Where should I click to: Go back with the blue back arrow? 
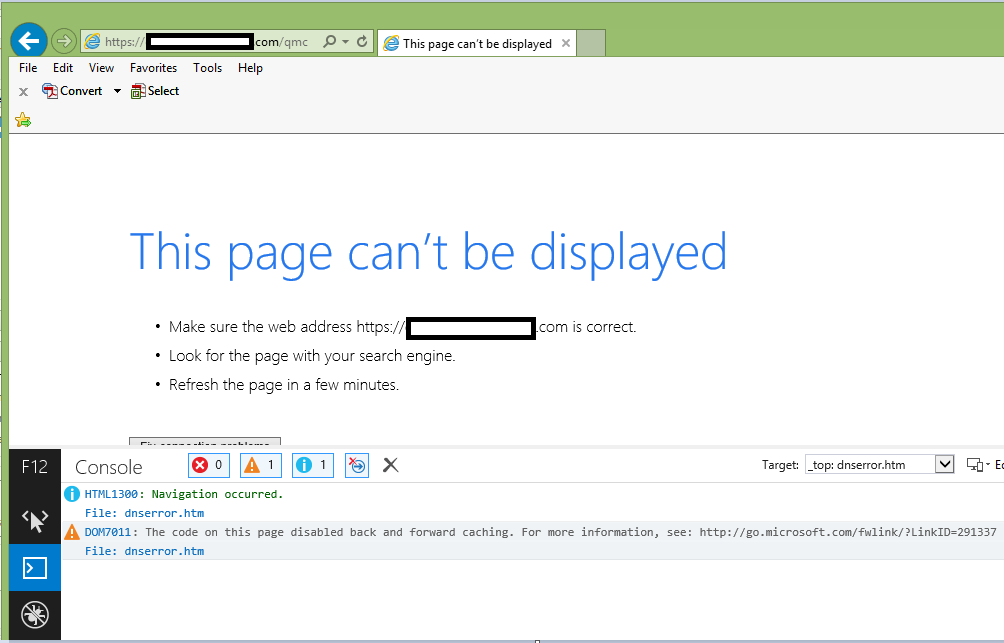pos(29,41)
